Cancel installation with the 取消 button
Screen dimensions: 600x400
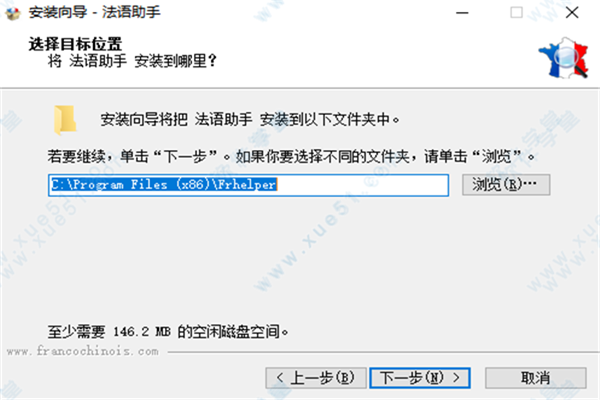(x=535, y=378)
